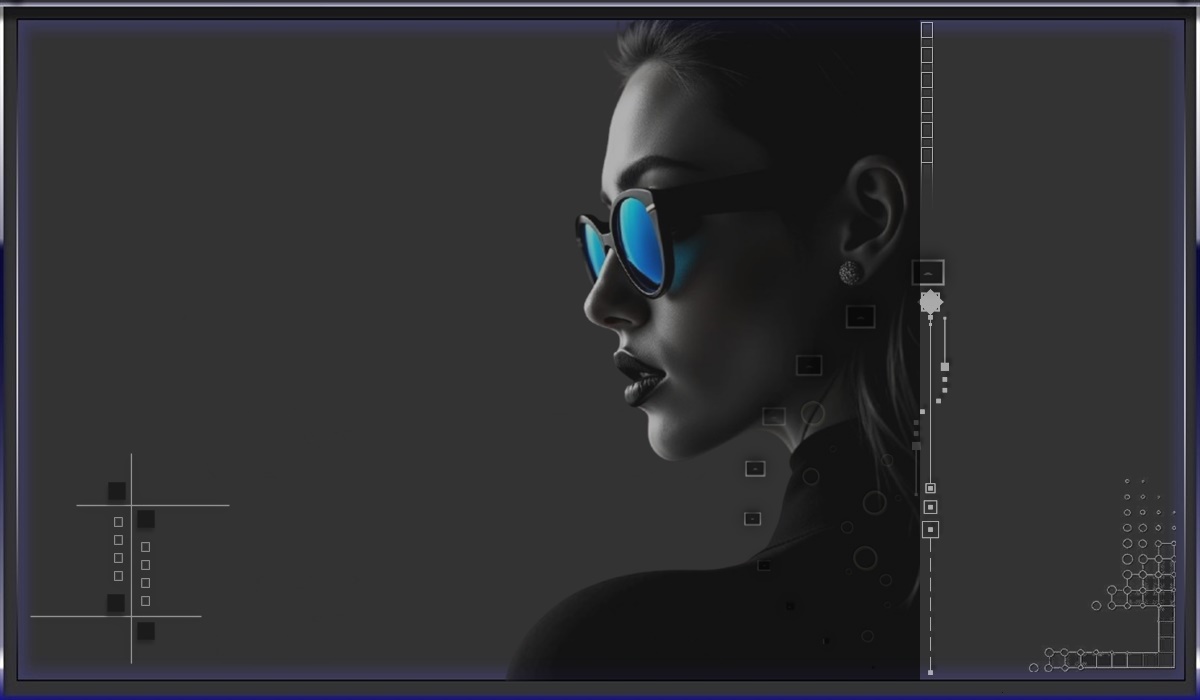The image size is (1200, 700).
Task: Click the small square at the dashed line's bottom
Action: tap(930, 672)
